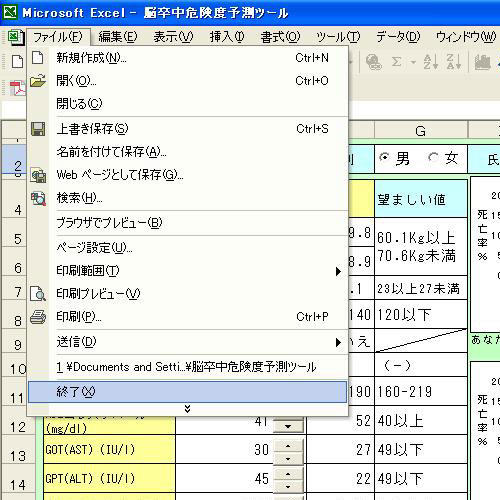
Task: Click the Web page save icon
Action: [39, 175]
